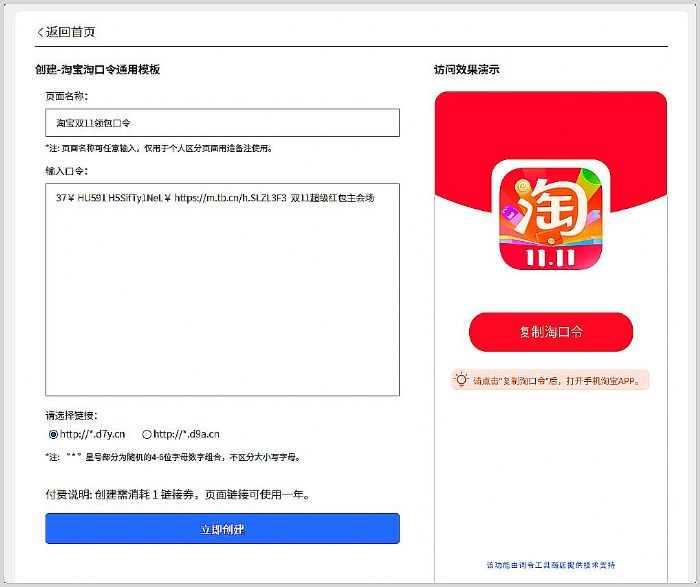Viewport: 700px width, 587px height.
Task: Click the tech support footer link
Action: (550, 565)
